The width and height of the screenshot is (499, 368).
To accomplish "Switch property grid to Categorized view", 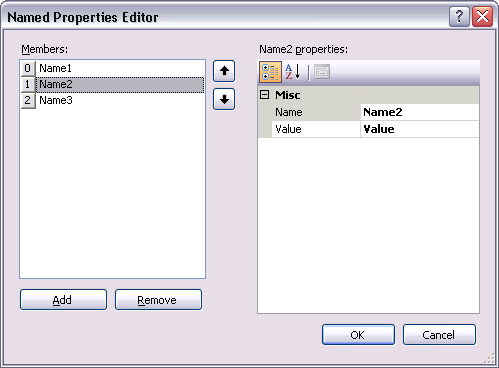I will point(270,72).
